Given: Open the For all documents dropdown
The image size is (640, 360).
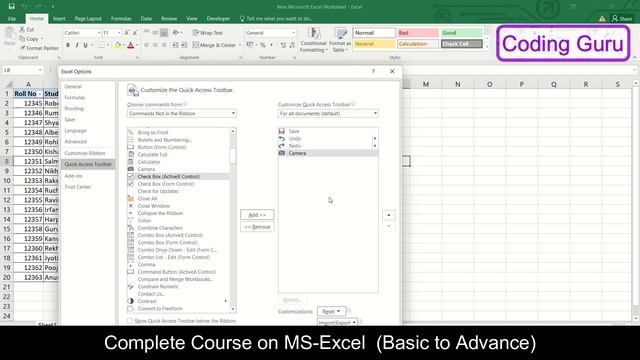Looking at the screenshot, I should (328, 113).
